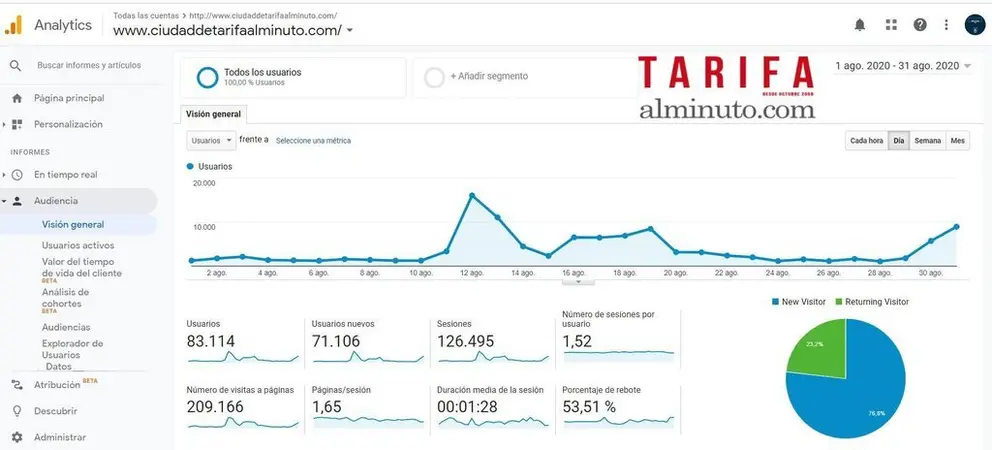Open the date range dropdown
The width and height of the screenshot is (992, 450).
pos(903,66)
